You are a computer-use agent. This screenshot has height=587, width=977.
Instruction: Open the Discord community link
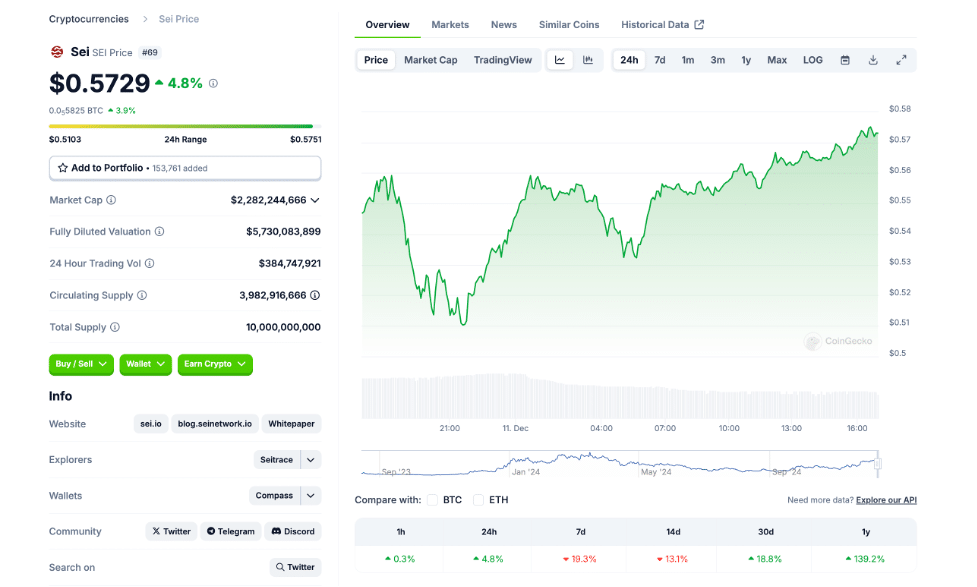293,532
